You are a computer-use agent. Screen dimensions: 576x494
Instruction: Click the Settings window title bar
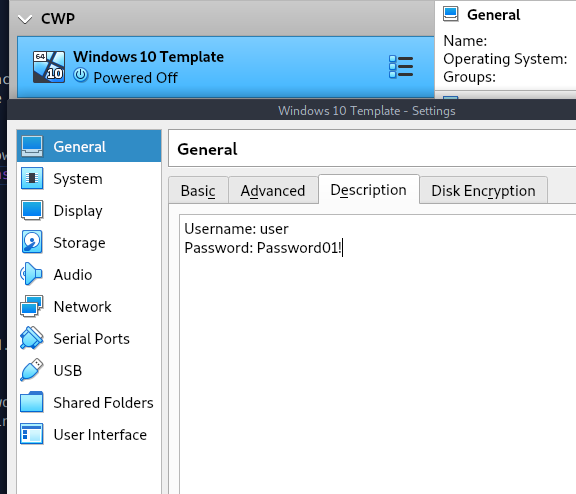pyautogui.click(x=292, y=110)
